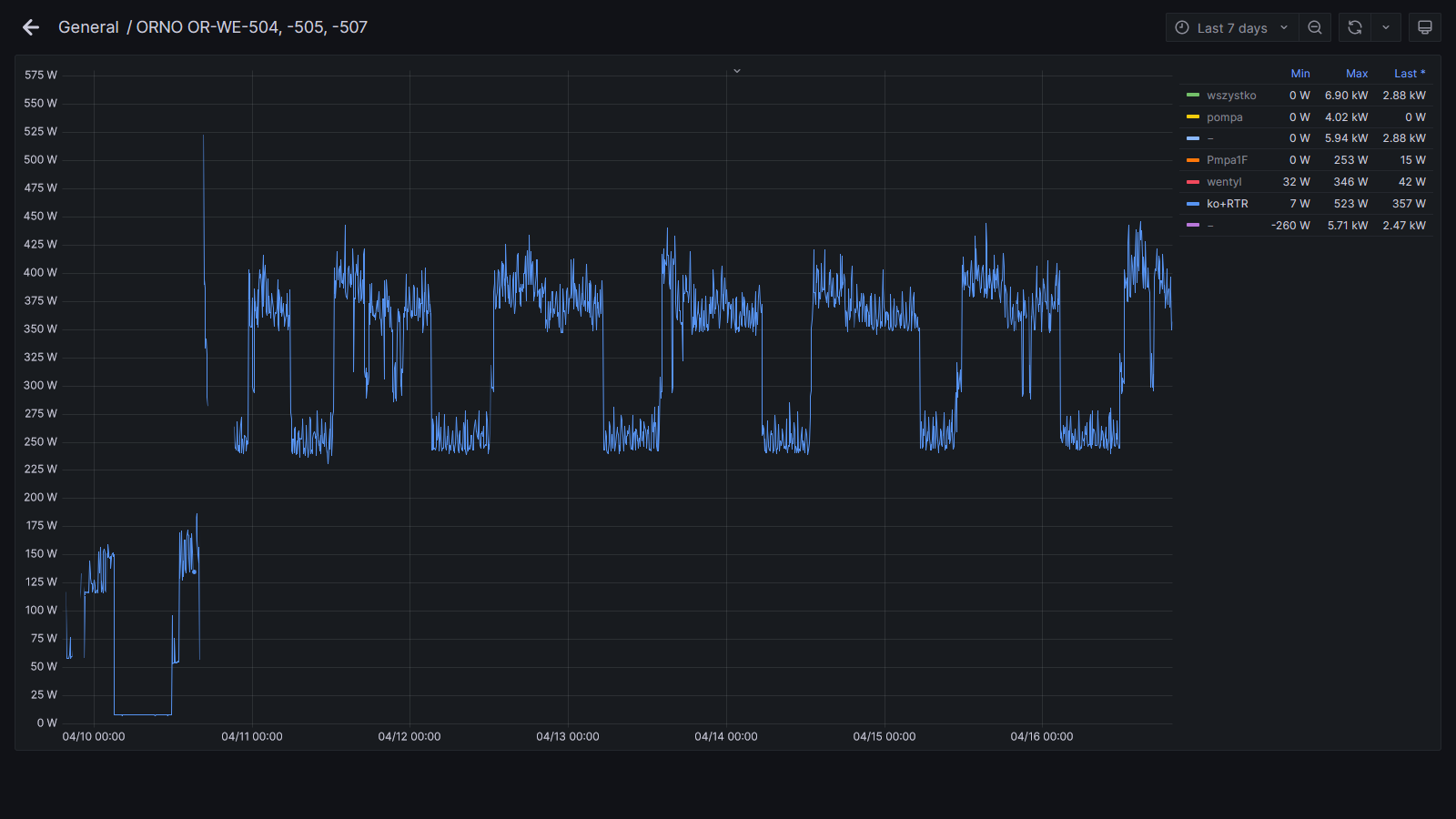Screen dimensions: 1456x819
Task: Click the back arrow icon
Action: [31, 27]
